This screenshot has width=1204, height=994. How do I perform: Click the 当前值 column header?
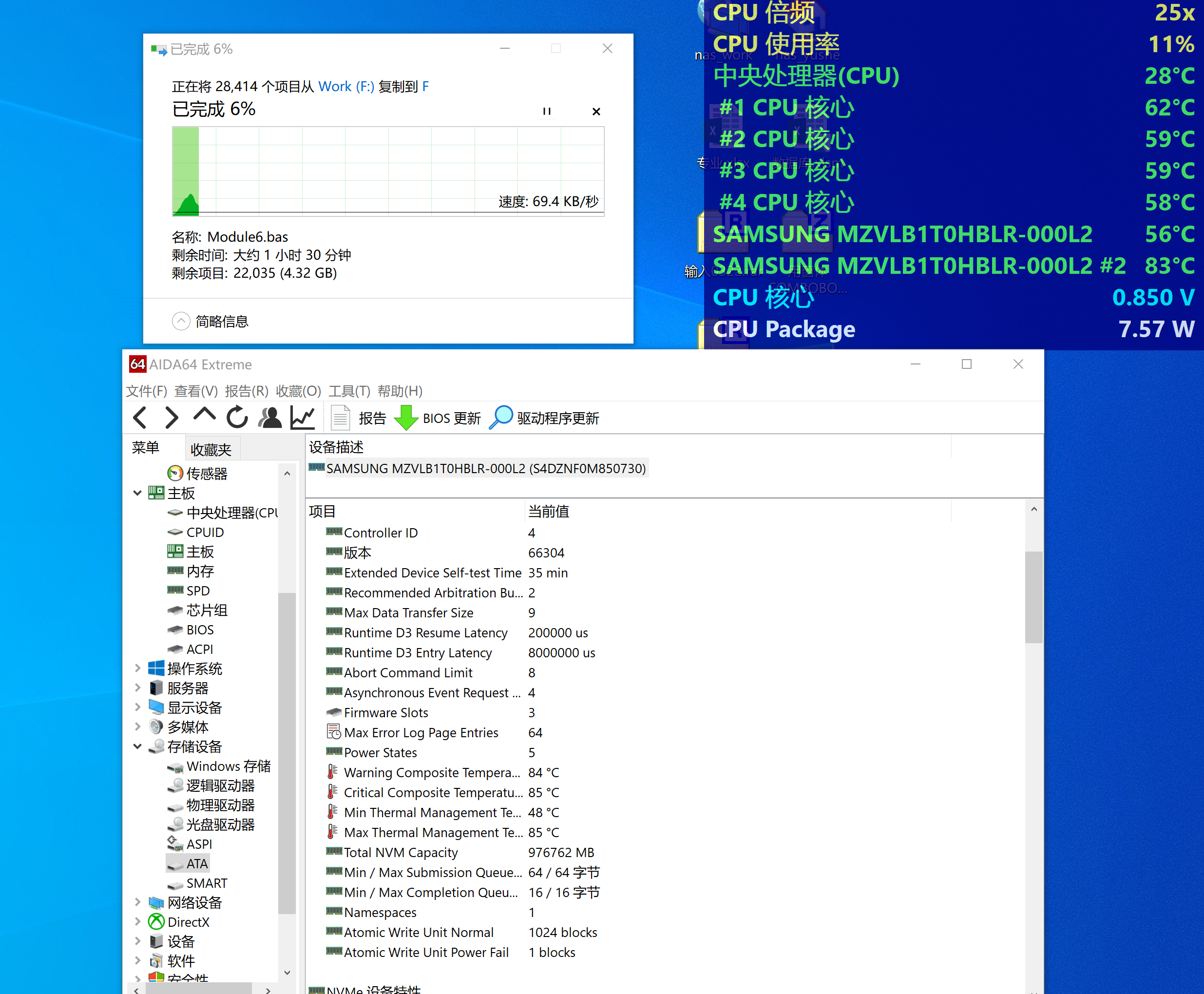[x=549, y=511]
